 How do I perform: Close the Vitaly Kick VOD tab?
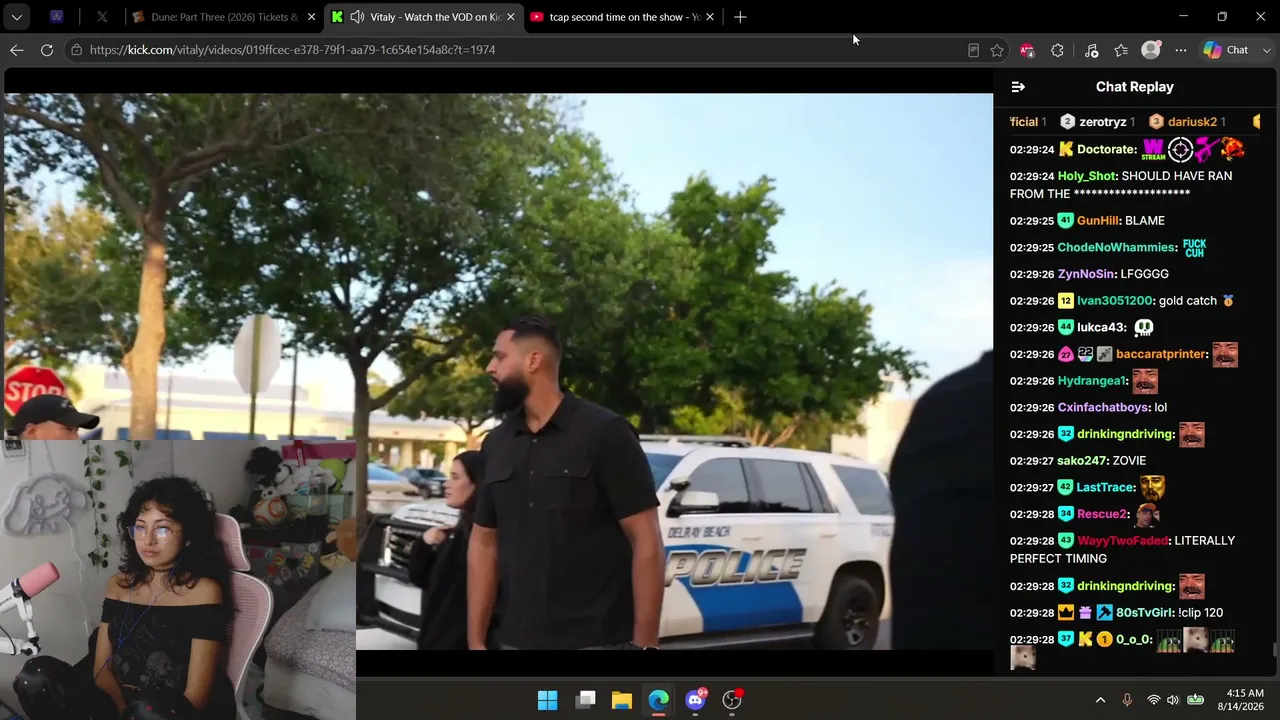coord(510,17)
